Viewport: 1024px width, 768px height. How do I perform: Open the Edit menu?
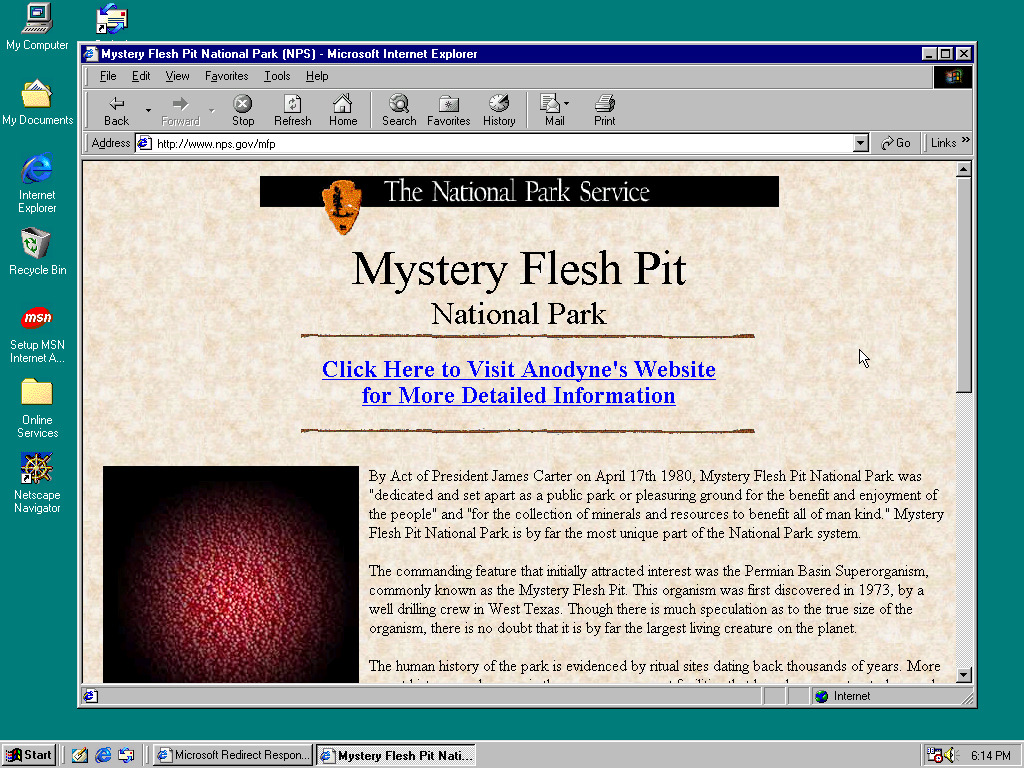(x=141, y=76)
